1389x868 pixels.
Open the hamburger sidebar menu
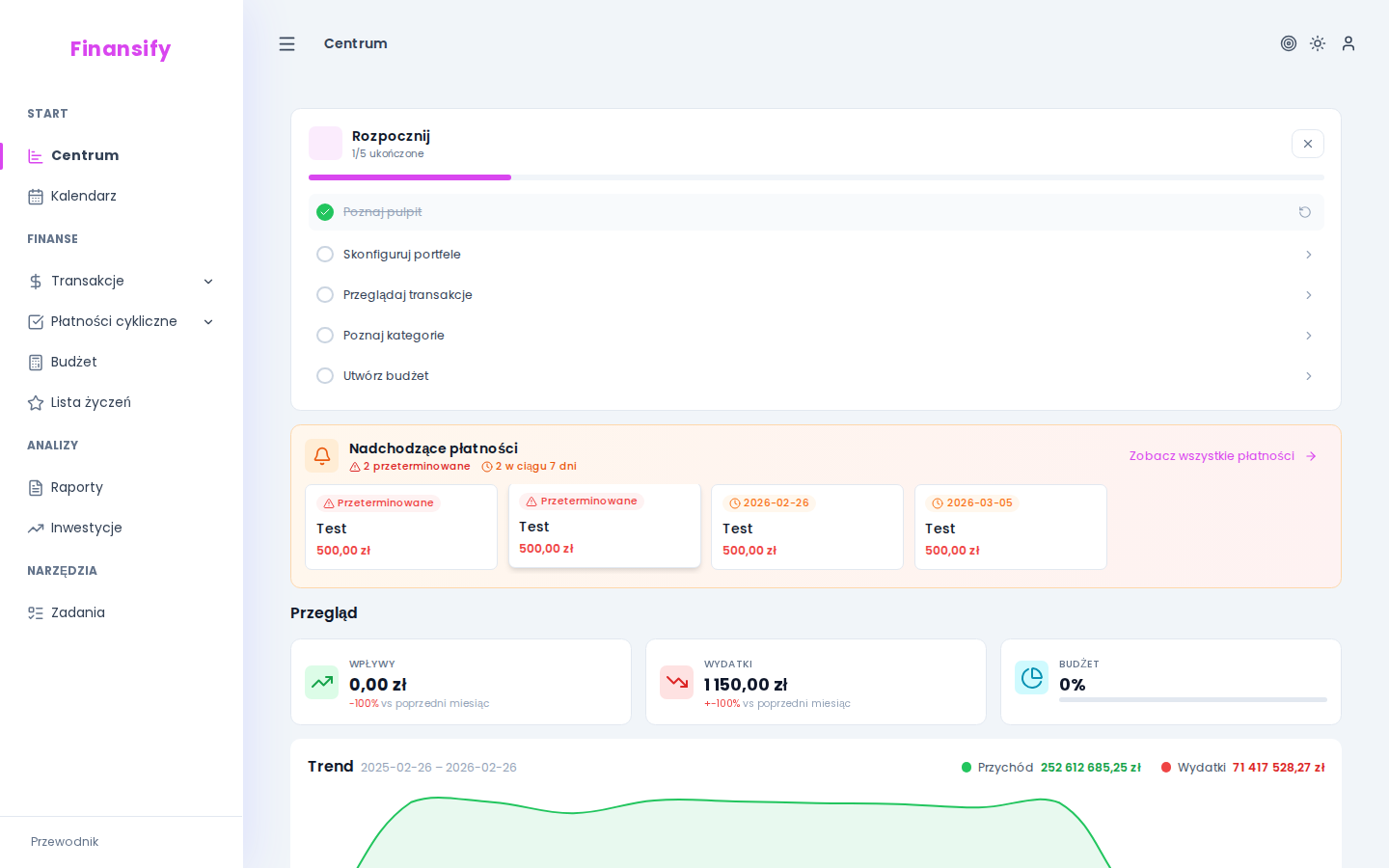(286, 44)
